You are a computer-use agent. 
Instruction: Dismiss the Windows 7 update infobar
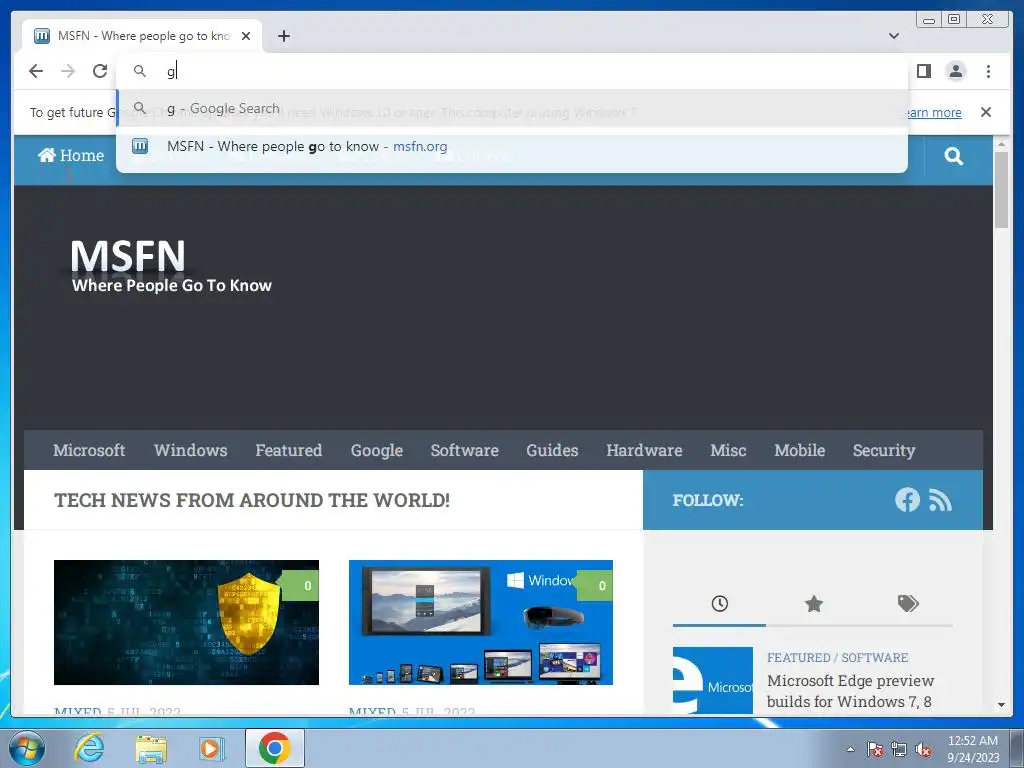tap(986, 112)
